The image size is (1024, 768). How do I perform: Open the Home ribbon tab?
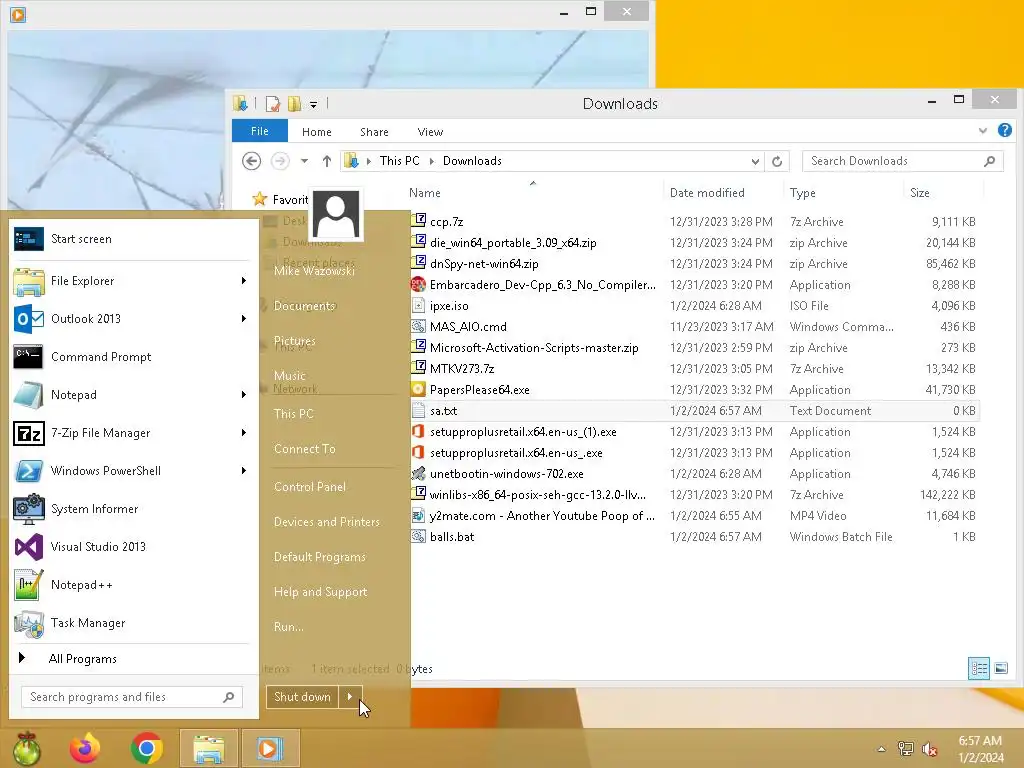[317, 132]
